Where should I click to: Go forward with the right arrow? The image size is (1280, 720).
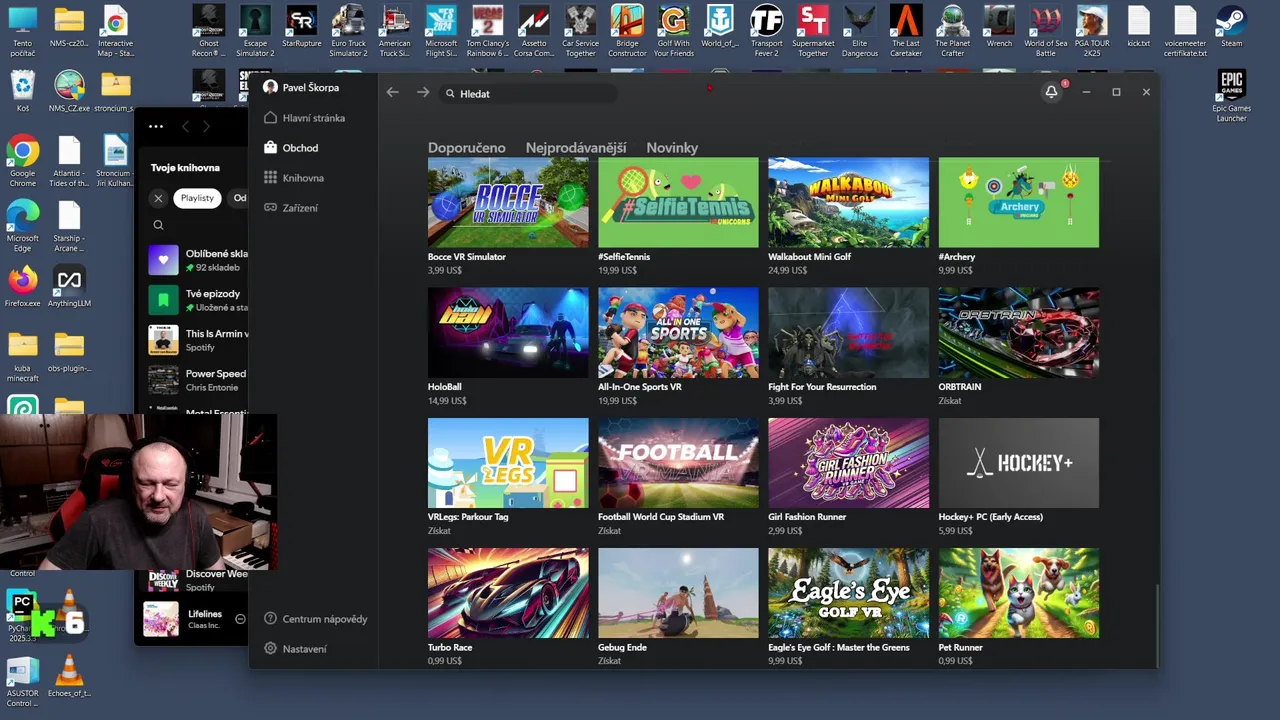tap(423, 92)
